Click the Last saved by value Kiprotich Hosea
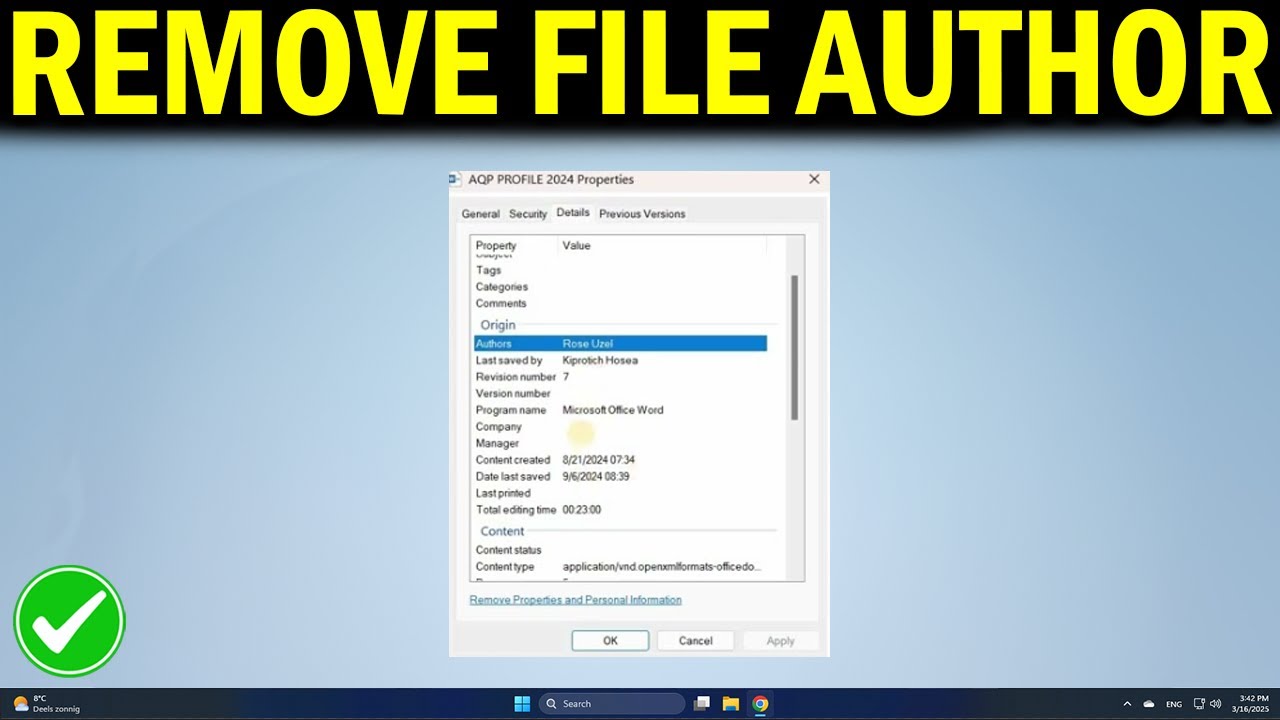This screenshot has width=1280, height=720. click(x=600, y=360)
